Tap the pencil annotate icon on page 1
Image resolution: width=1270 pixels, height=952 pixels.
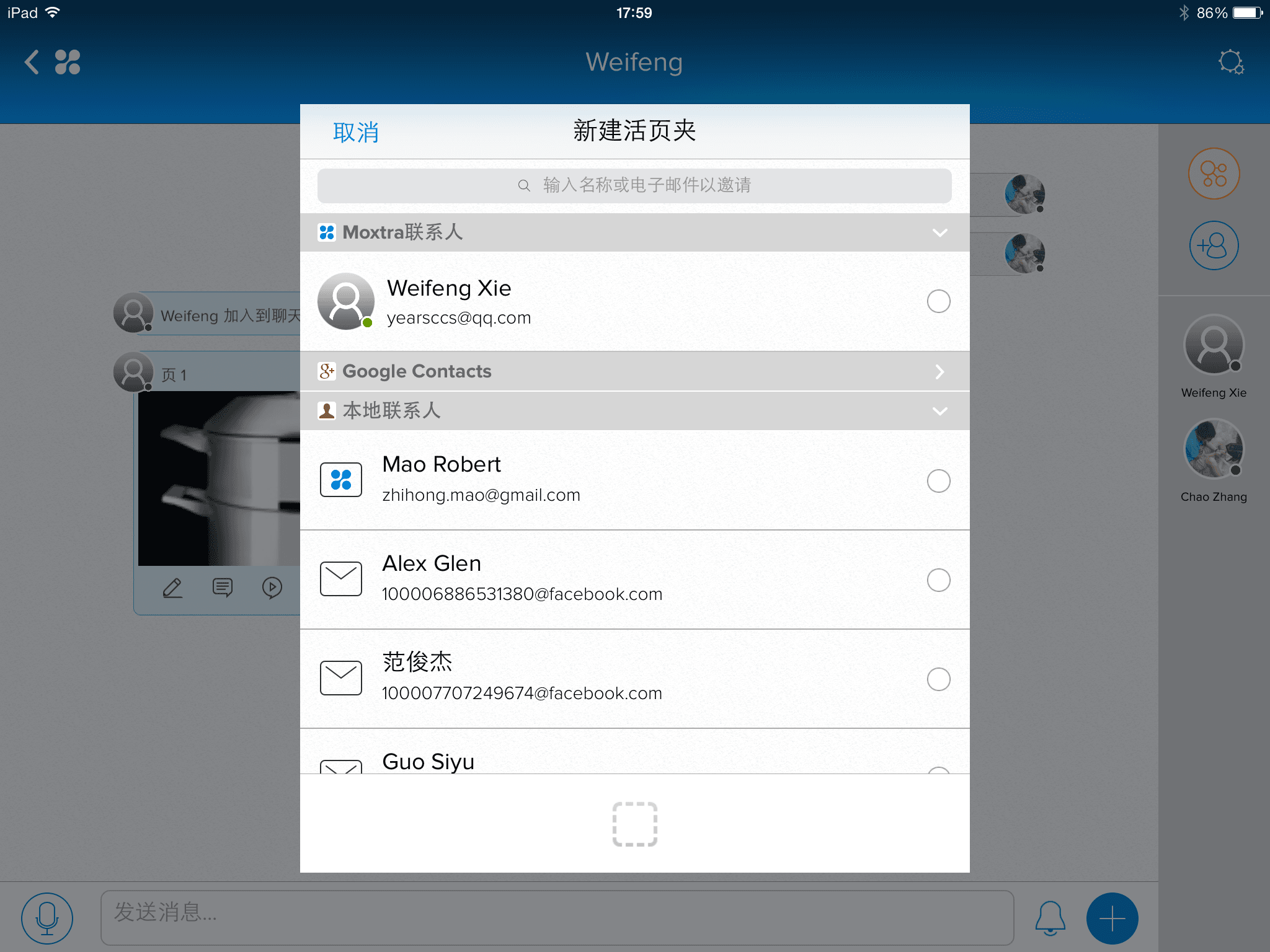pos(172,588)
